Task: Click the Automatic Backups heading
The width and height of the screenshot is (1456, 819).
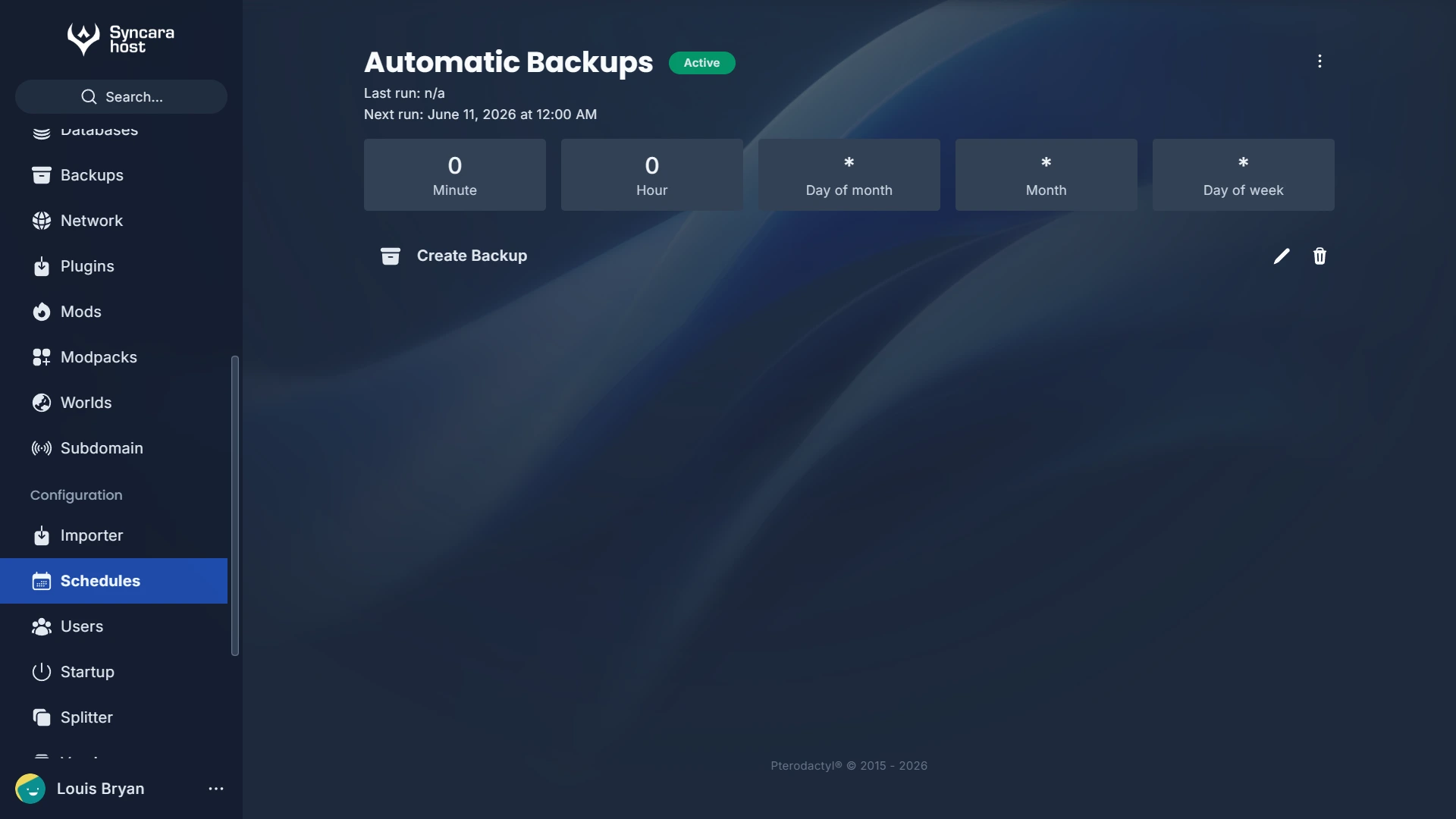Action: [508, 63]
